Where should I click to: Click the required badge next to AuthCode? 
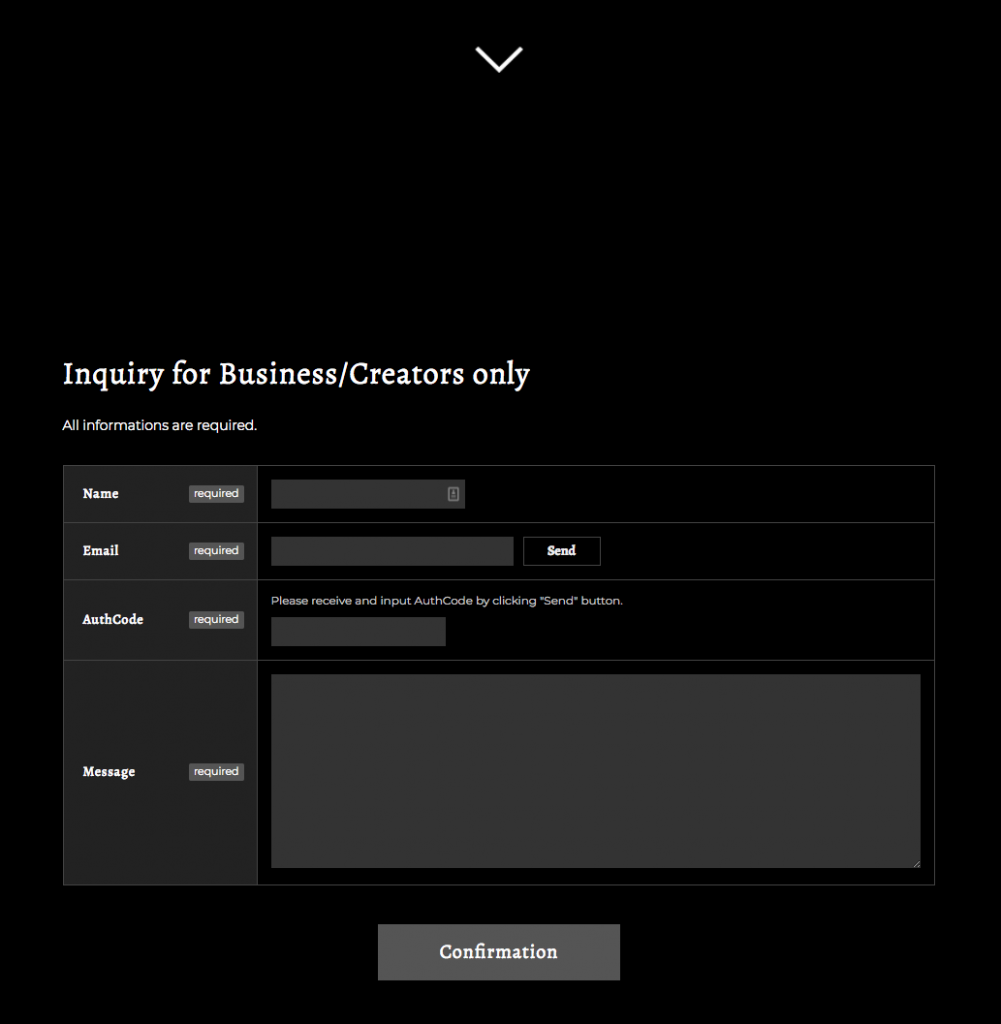click(x=216, y=620)
